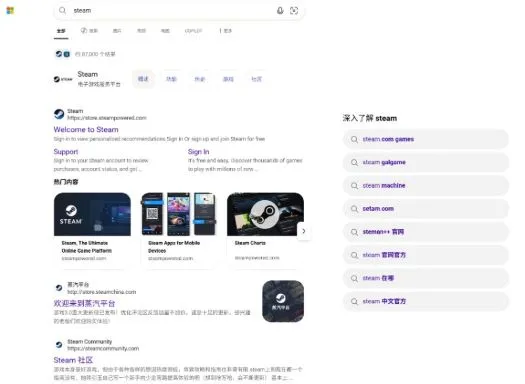Open the Steam entity title

pos(88,74)
